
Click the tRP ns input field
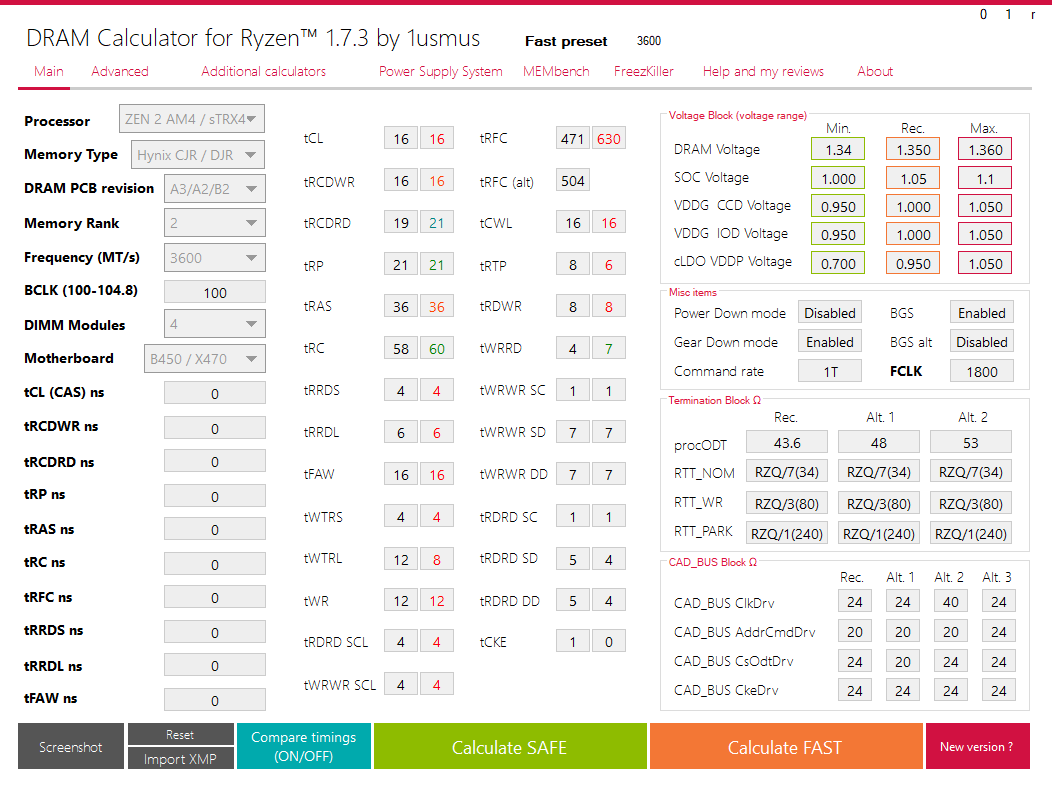tap(215, 496)
